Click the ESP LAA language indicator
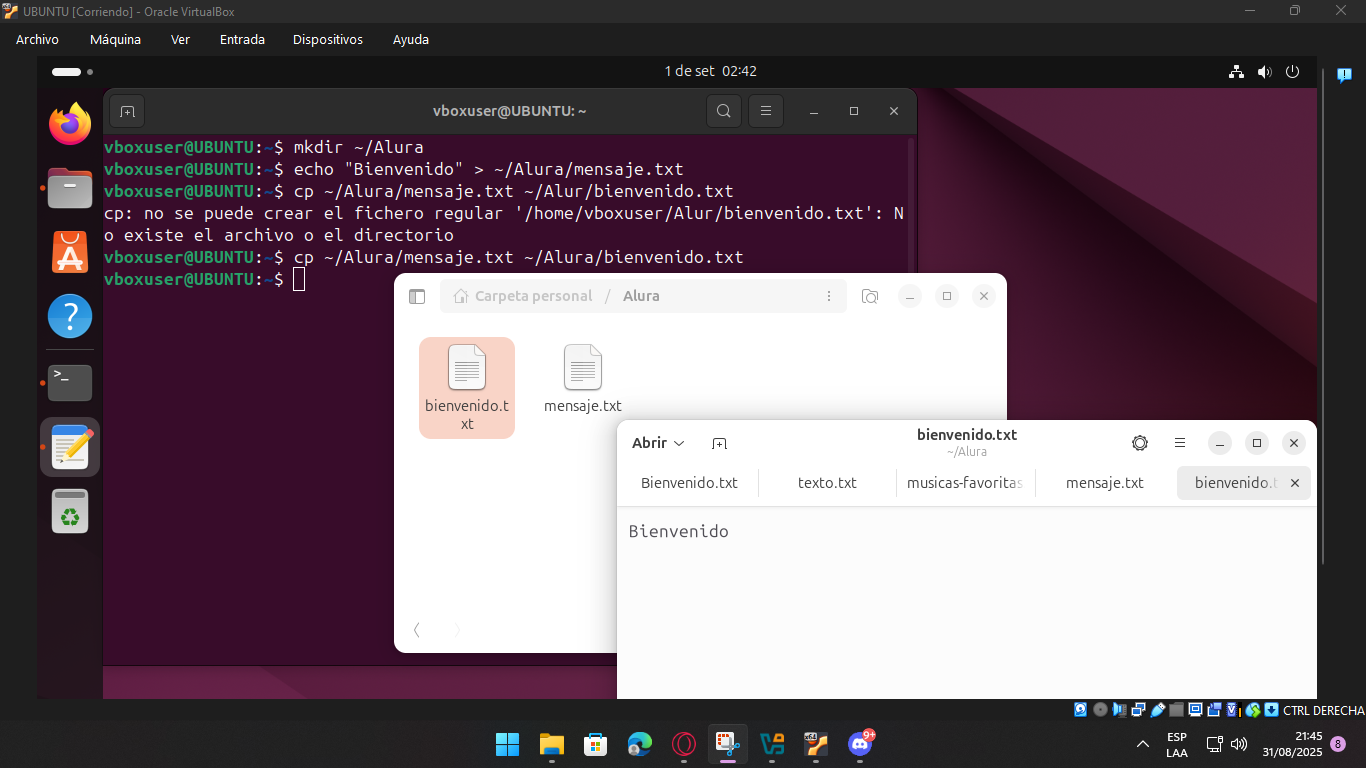 coord(1177,744)
